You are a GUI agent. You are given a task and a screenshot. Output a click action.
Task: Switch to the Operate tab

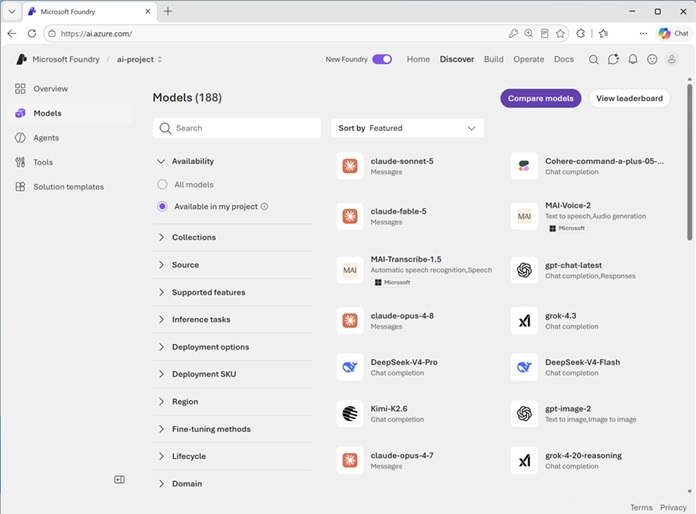[529, 59]
